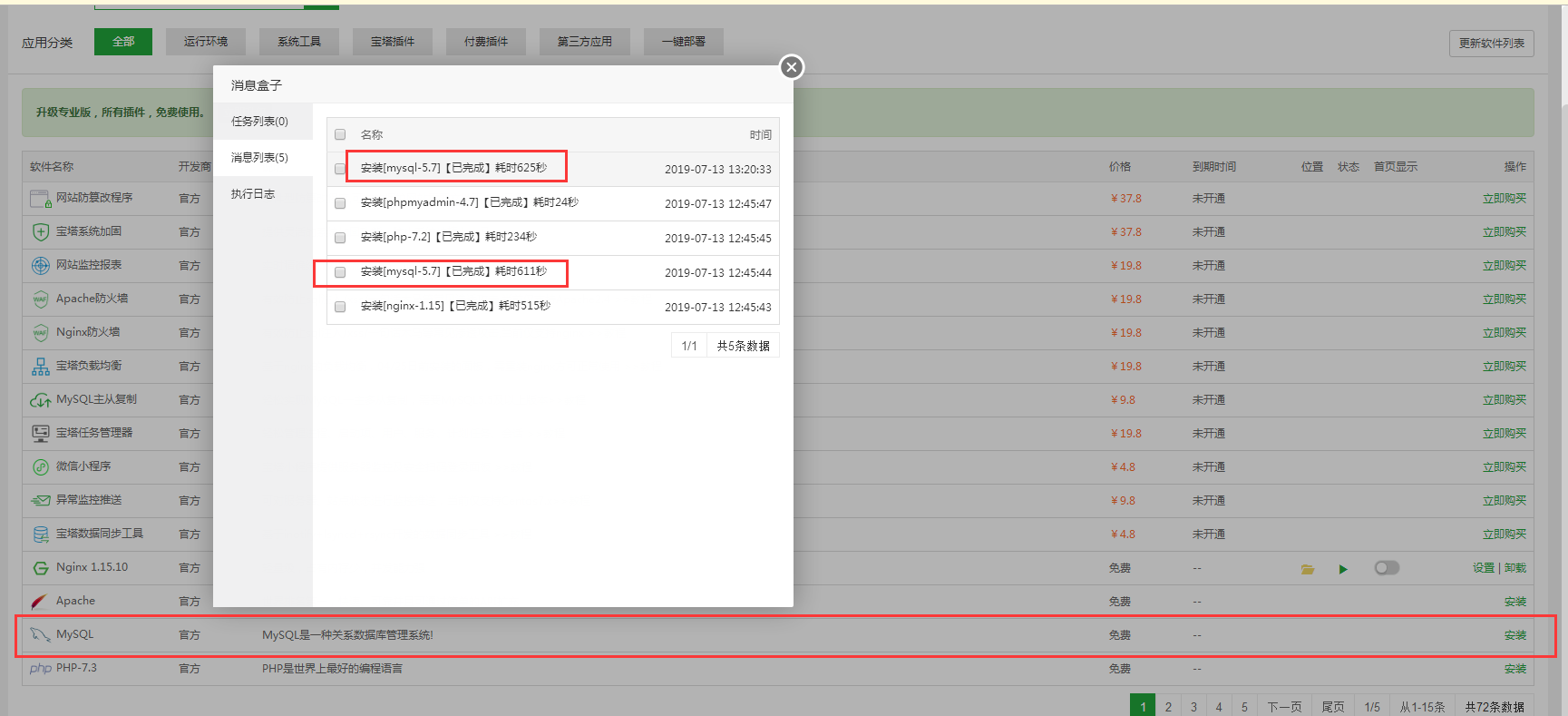Go to page 3 of software list
Viewport: 1568px width, 716px height.
click(x=1193, y=707)
